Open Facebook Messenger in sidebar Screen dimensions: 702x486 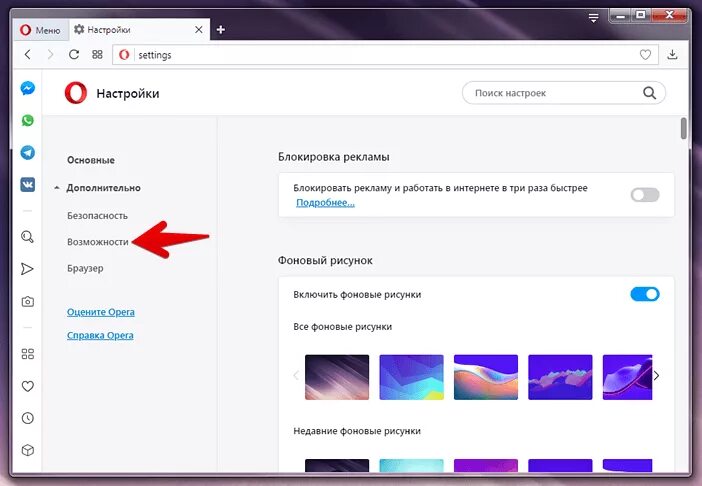tap(28, 88)
